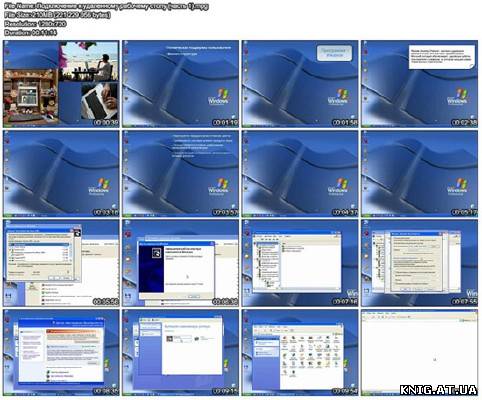Open the thumbnail stamped 00:02:38
This screenshot has width=482, height=400.
(x=419, y=84)
